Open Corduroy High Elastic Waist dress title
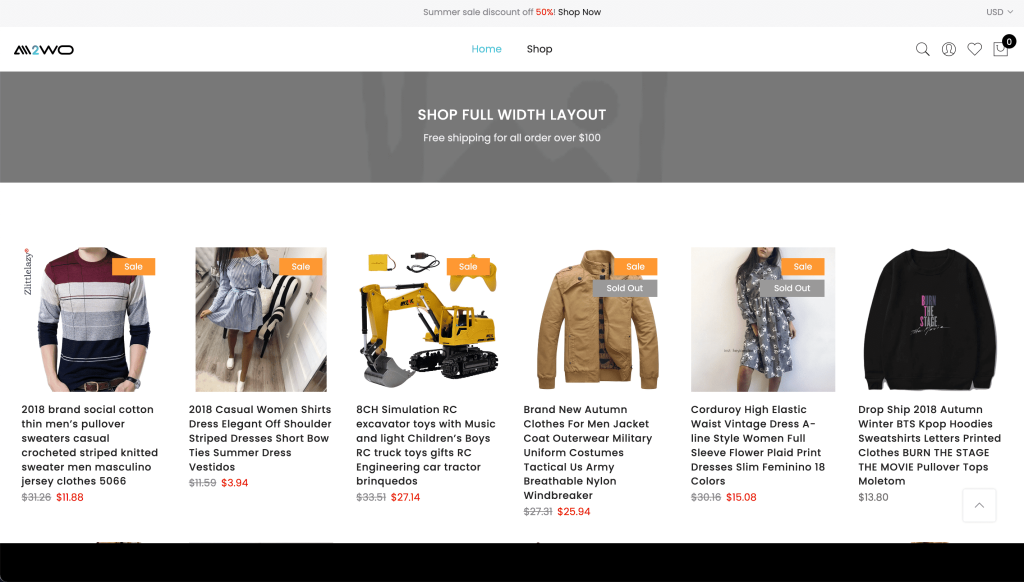Viewport: 1024px width, 582px height. [758, 445]
